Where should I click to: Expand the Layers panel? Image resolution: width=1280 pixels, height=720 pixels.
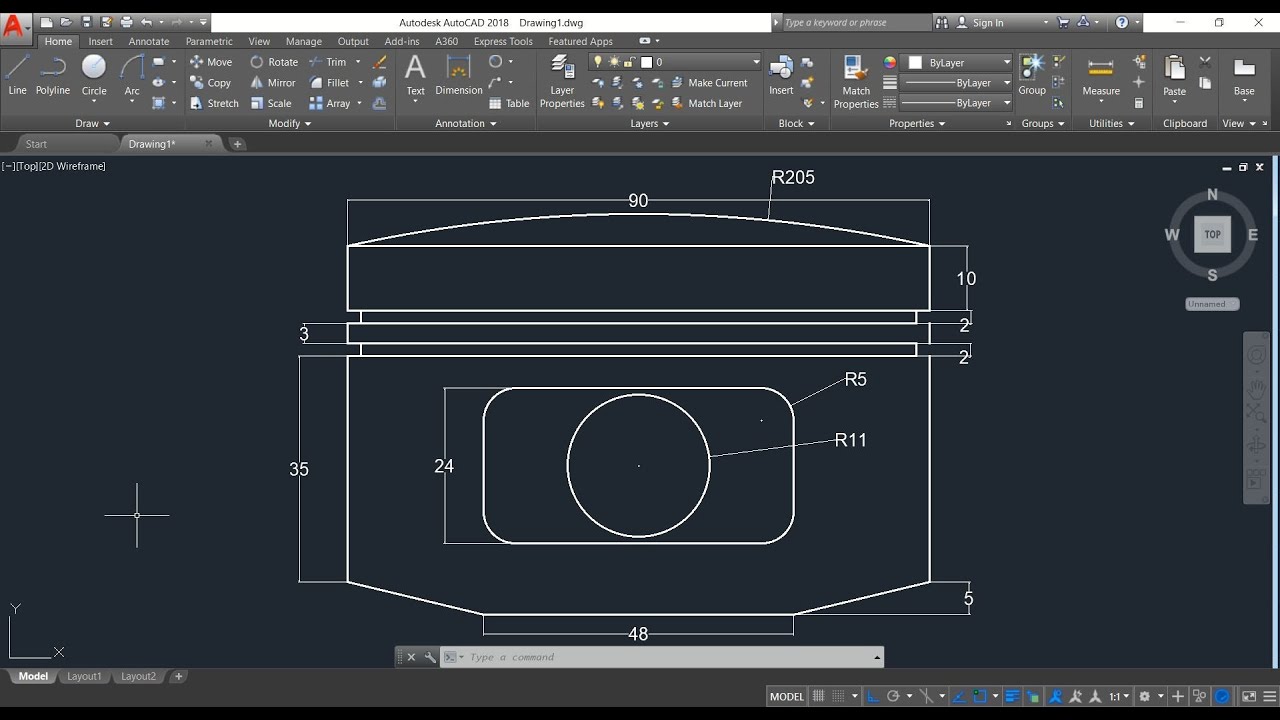650,124
